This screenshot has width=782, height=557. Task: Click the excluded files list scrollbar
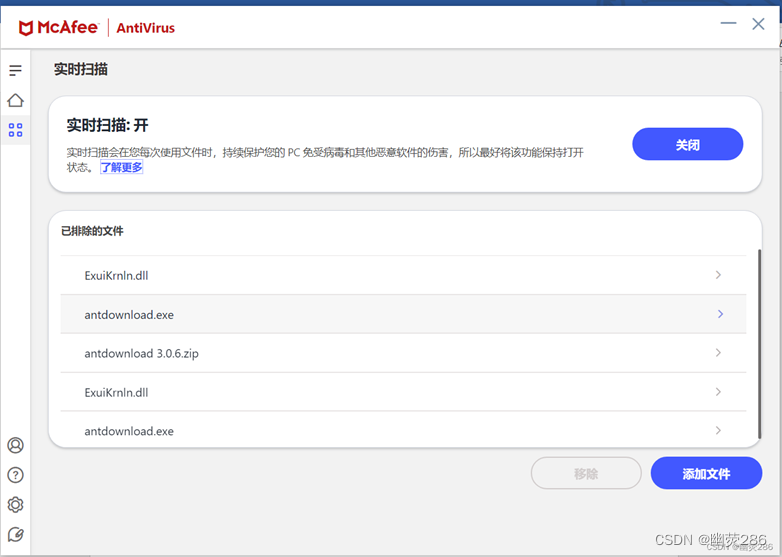click(x=759, y=344)
